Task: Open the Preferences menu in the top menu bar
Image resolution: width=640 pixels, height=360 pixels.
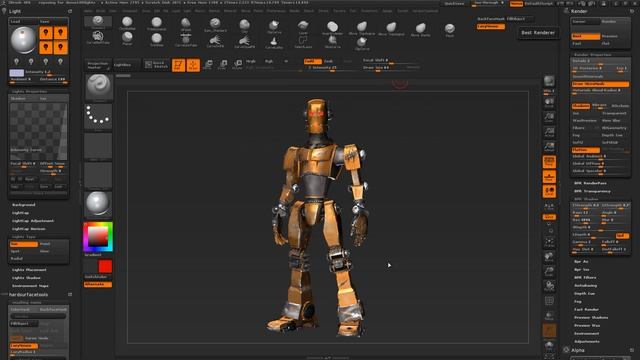Action: click(276, 11)
